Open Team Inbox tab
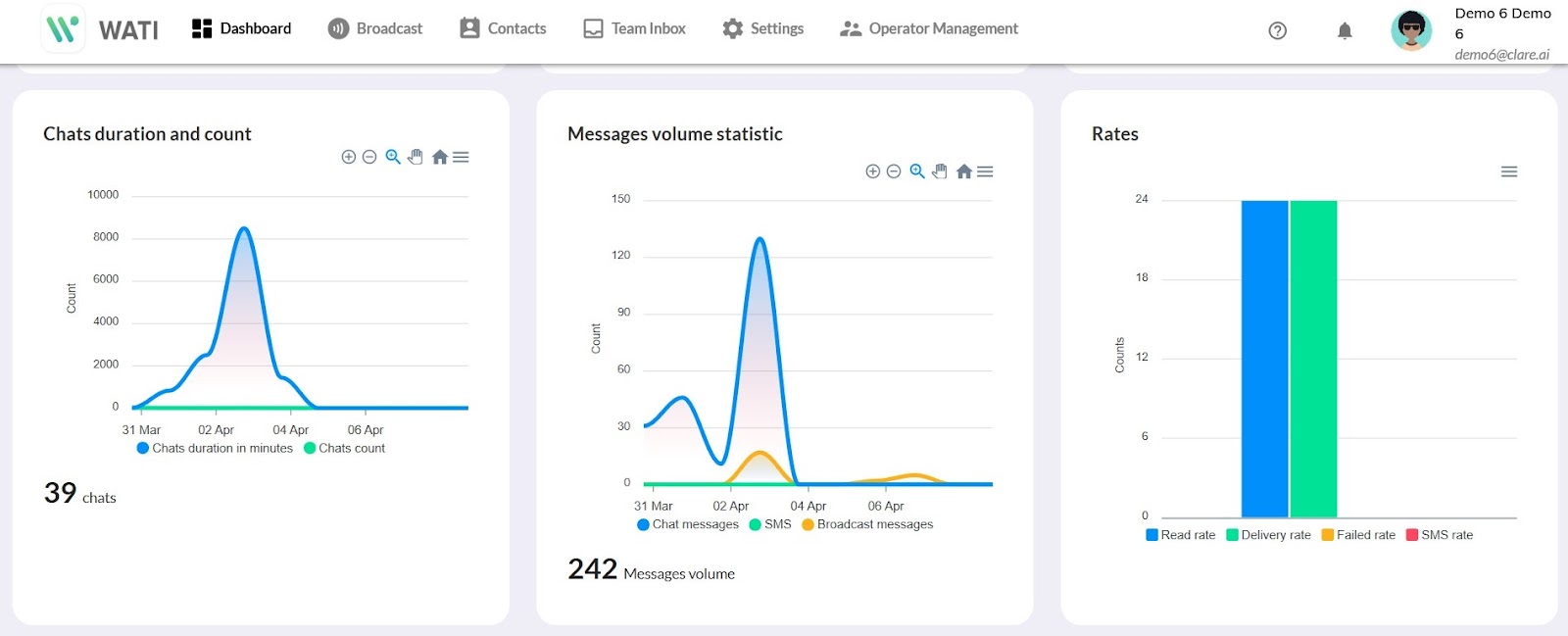This screenshot has height=636, width=1568. pos(634,28)
